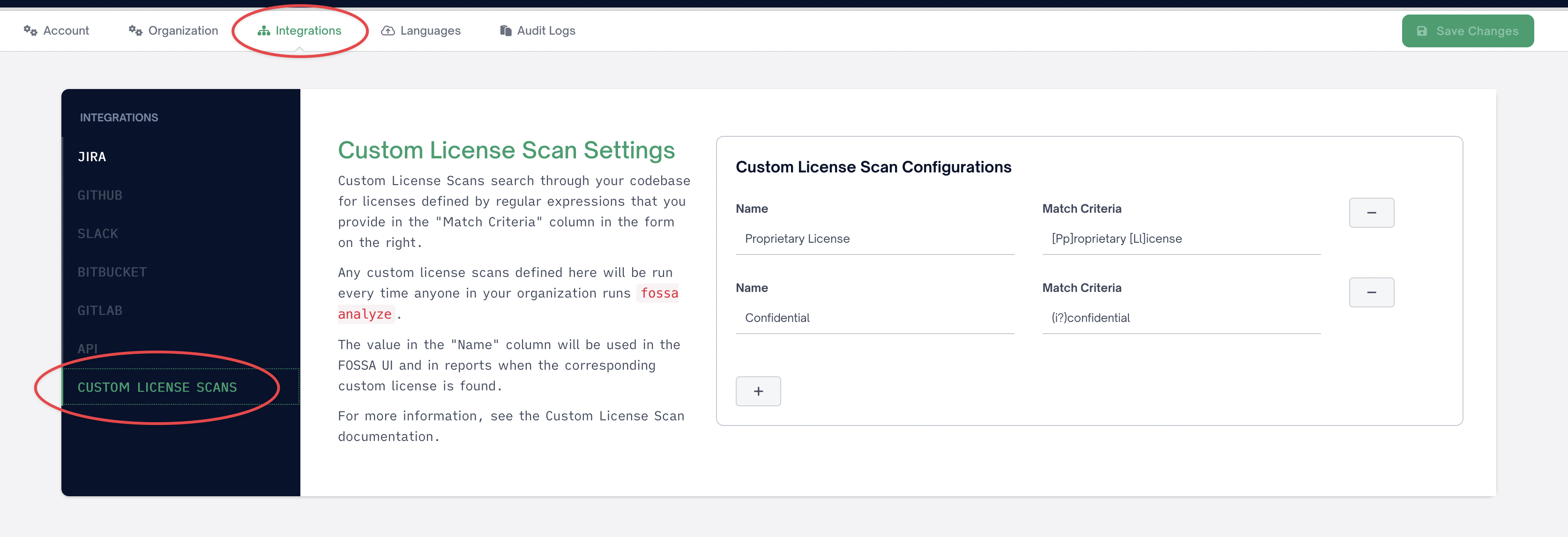Image resolution: width=1568 pixels, height=537 pixels.
Task: Click the save disk icon in Save Changes
Action: (1421, 31)
